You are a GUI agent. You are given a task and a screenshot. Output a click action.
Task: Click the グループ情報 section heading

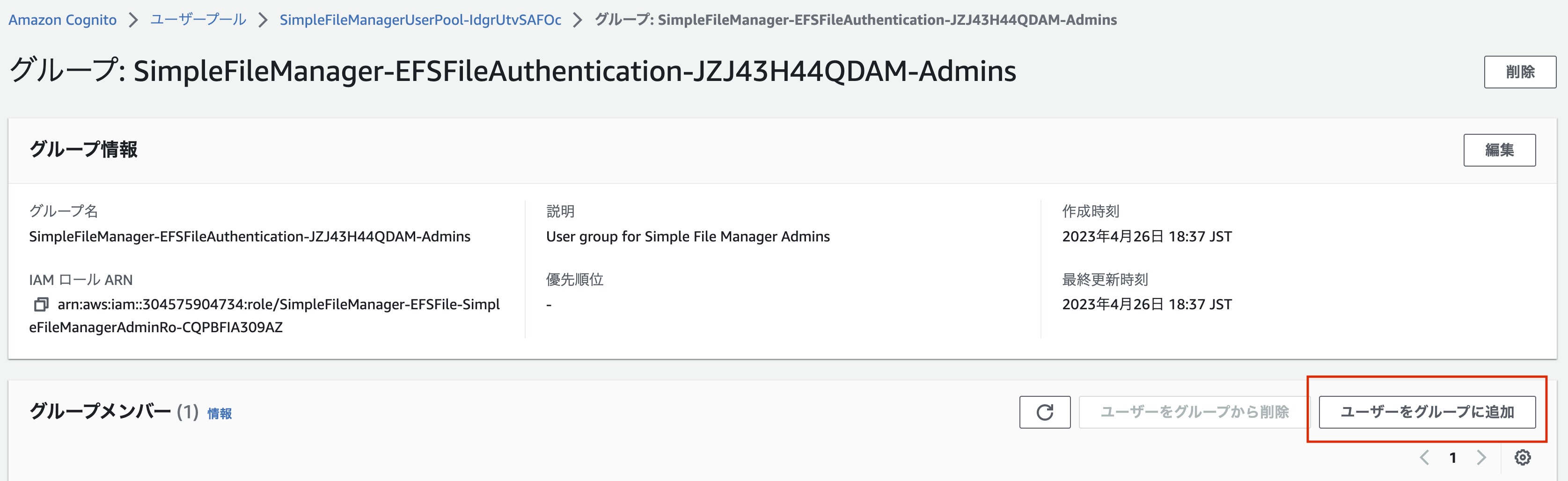click(83, 149)
